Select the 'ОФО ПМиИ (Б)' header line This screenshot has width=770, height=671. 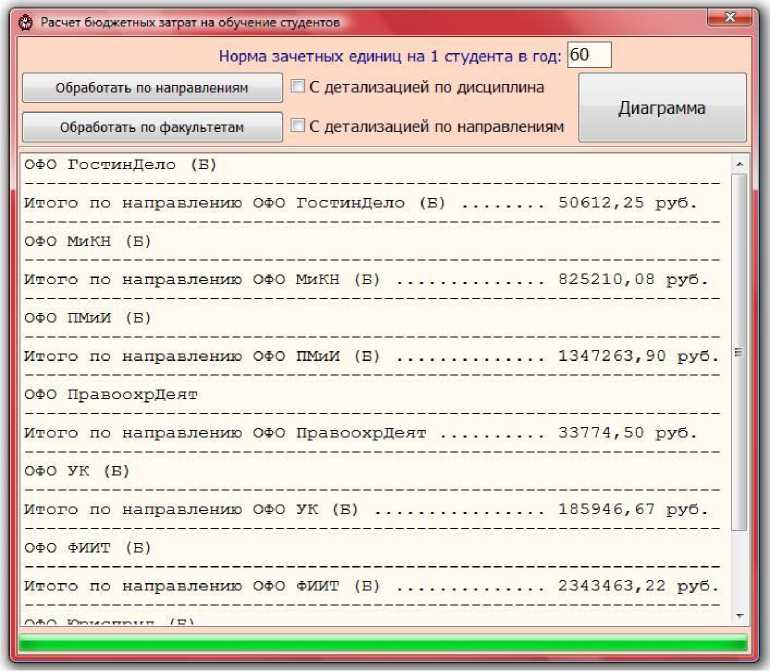click(87, 318)
